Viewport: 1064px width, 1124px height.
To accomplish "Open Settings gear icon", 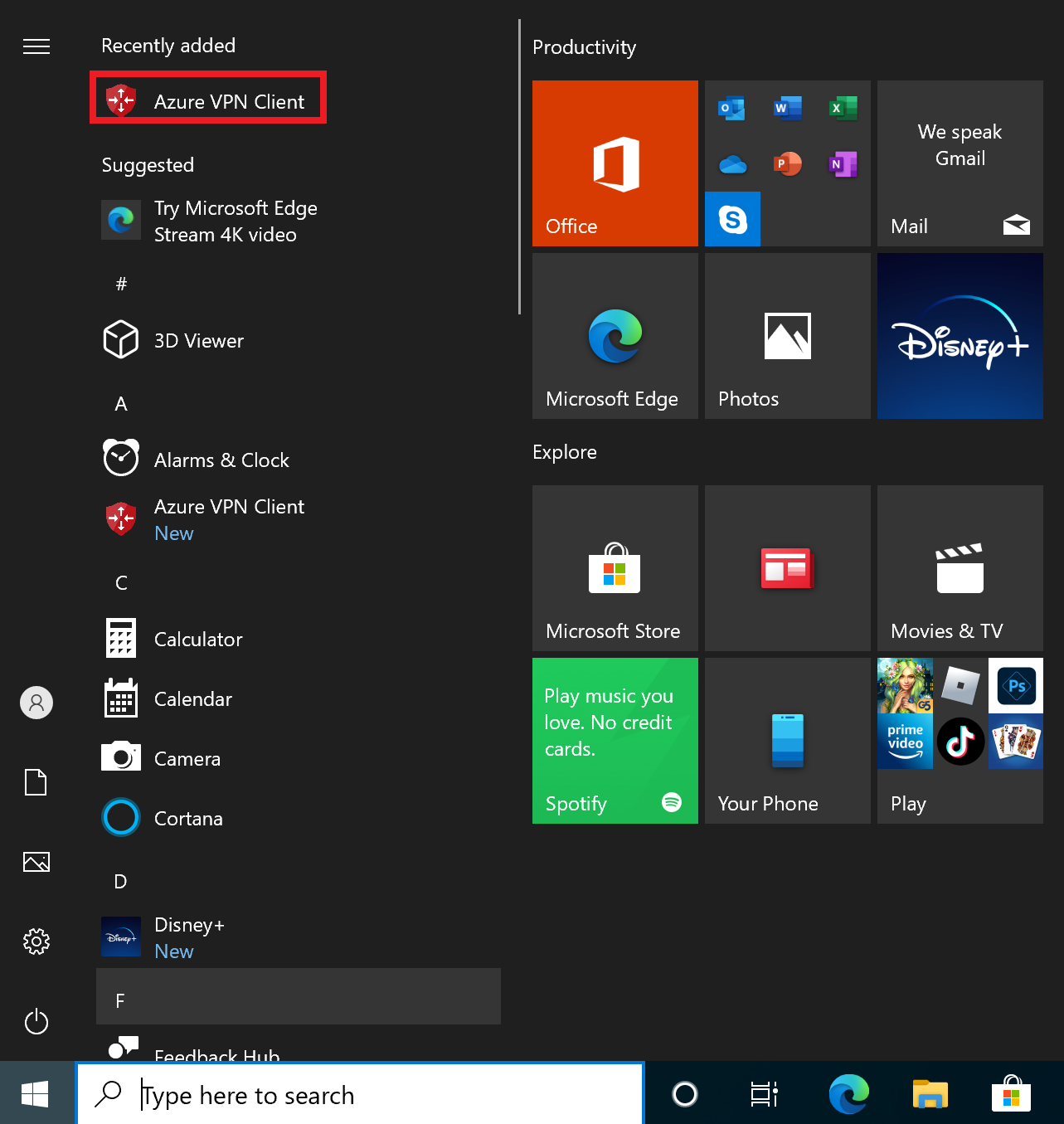I will click(x=36, y=942).
